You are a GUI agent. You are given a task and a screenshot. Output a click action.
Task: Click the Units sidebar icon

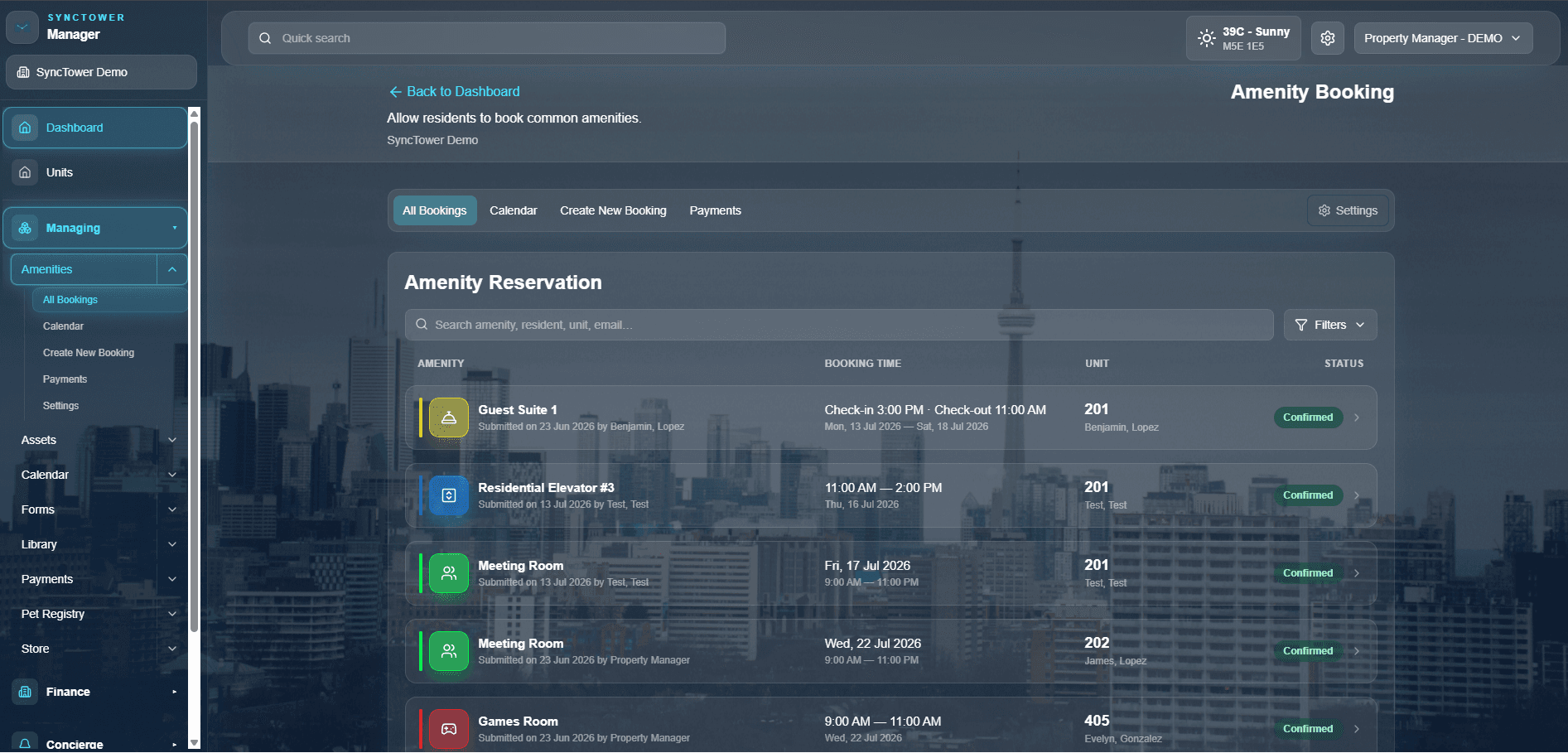click(x=25, y=172)
